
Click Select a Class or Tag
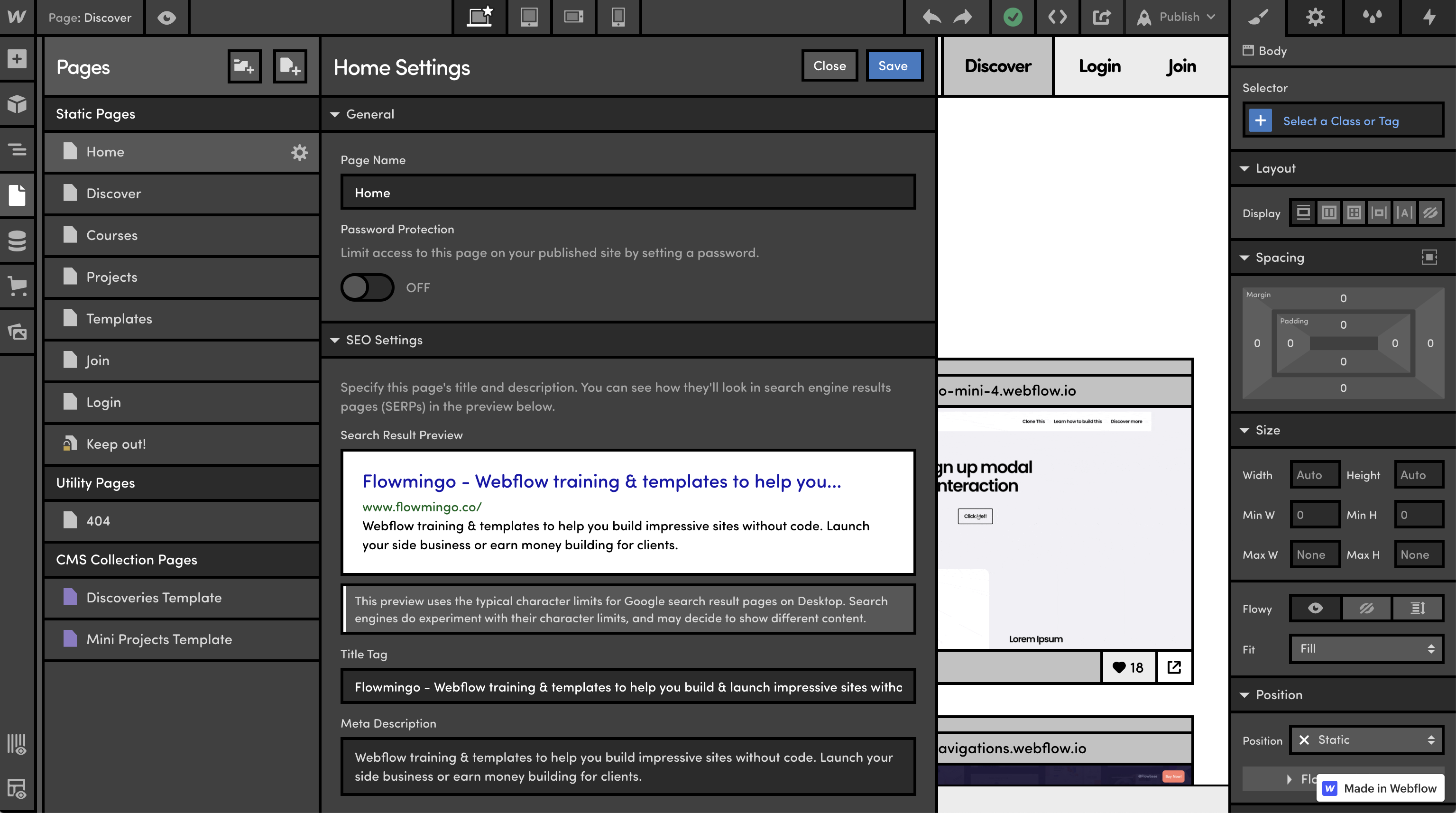pyautogui.click(x=1343, y=120)
